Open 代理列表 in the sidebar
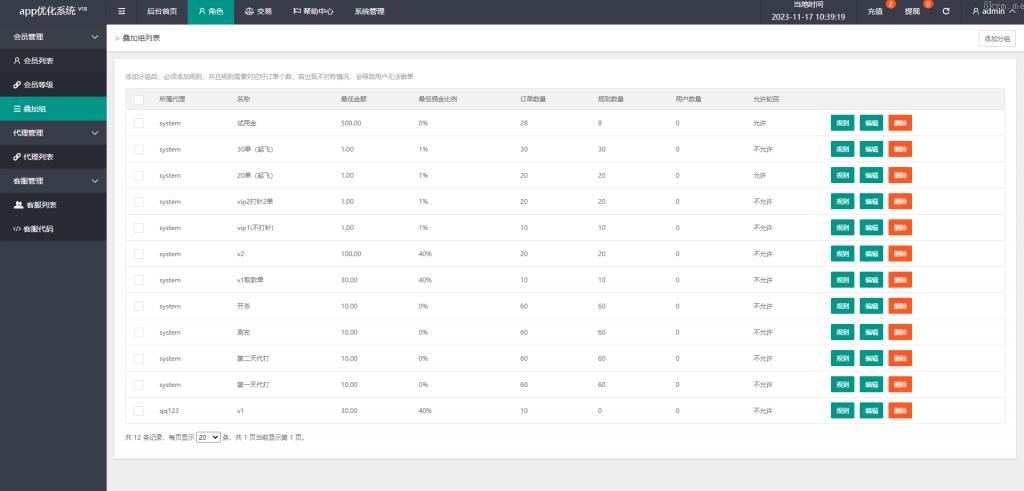 pos(38,157)
